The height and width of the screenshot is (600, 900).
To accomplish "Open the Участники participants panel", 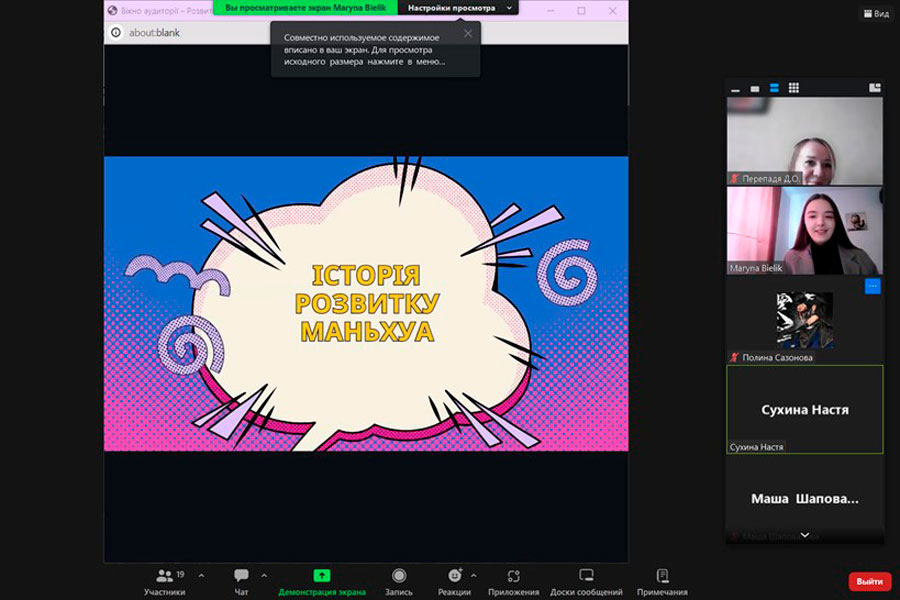I will tap(165, 581).
